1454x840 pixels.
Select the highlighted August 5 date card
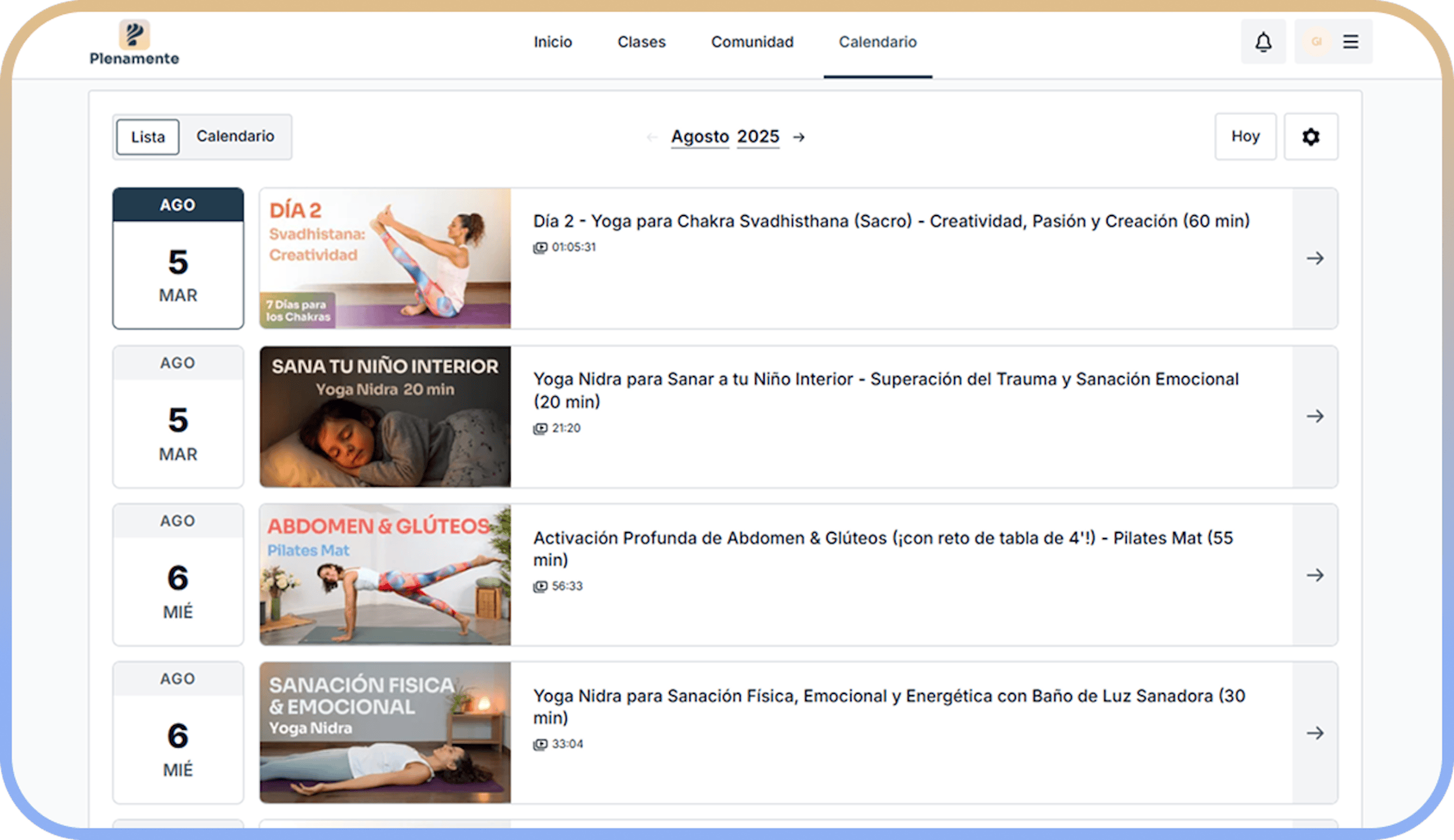point(178,258)
